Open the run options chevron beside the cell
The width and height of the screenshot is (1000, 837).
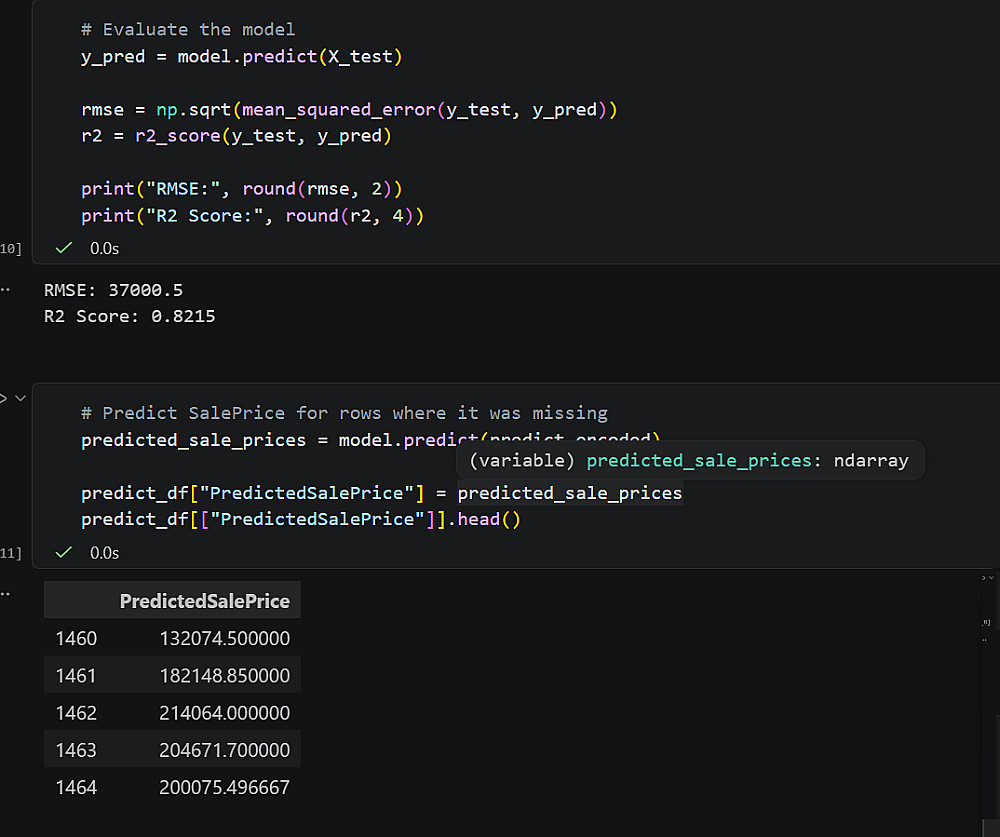tap(19, 398)
